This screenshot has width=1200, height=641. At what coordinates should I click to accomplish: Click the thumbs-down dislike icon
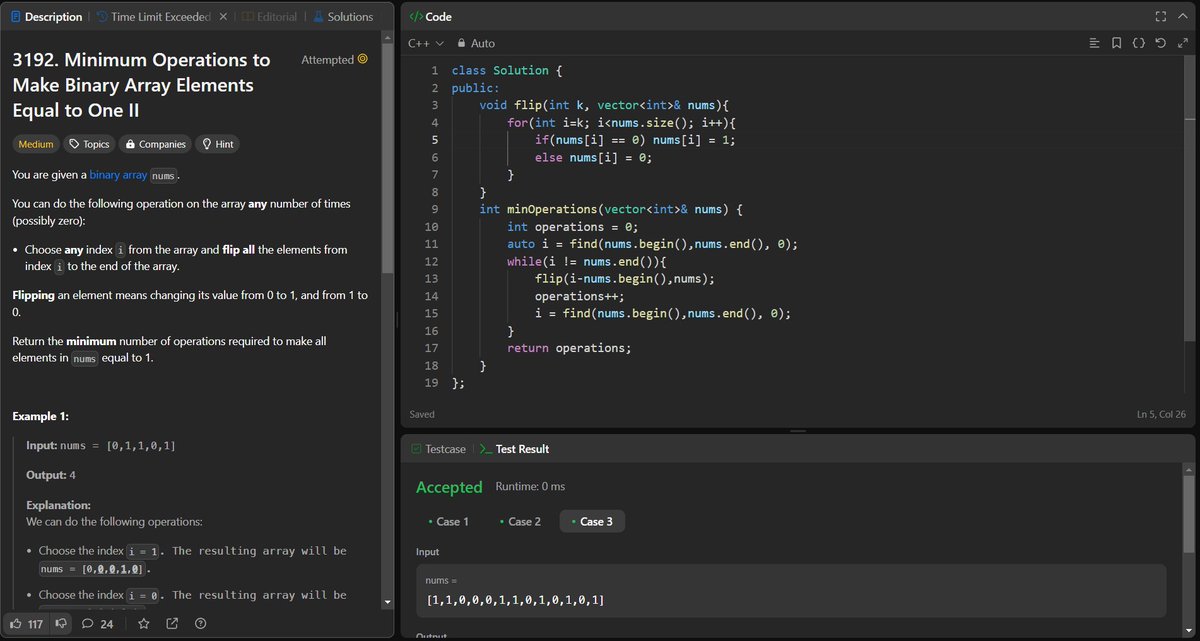[62, 624]
